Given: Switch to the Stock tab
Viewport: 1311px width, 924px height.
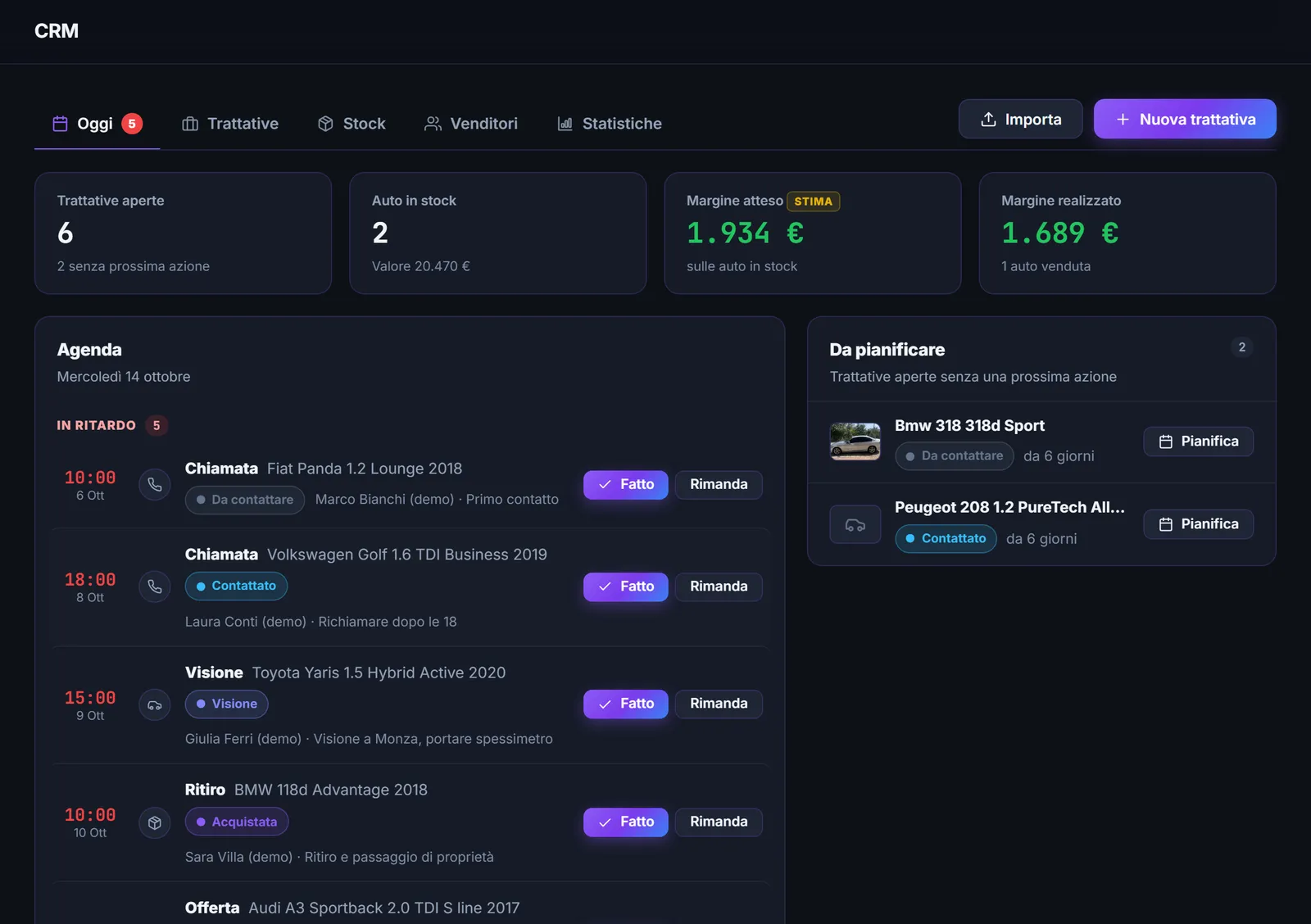Looking at the screenshot, I should click(x=352, y=124).
